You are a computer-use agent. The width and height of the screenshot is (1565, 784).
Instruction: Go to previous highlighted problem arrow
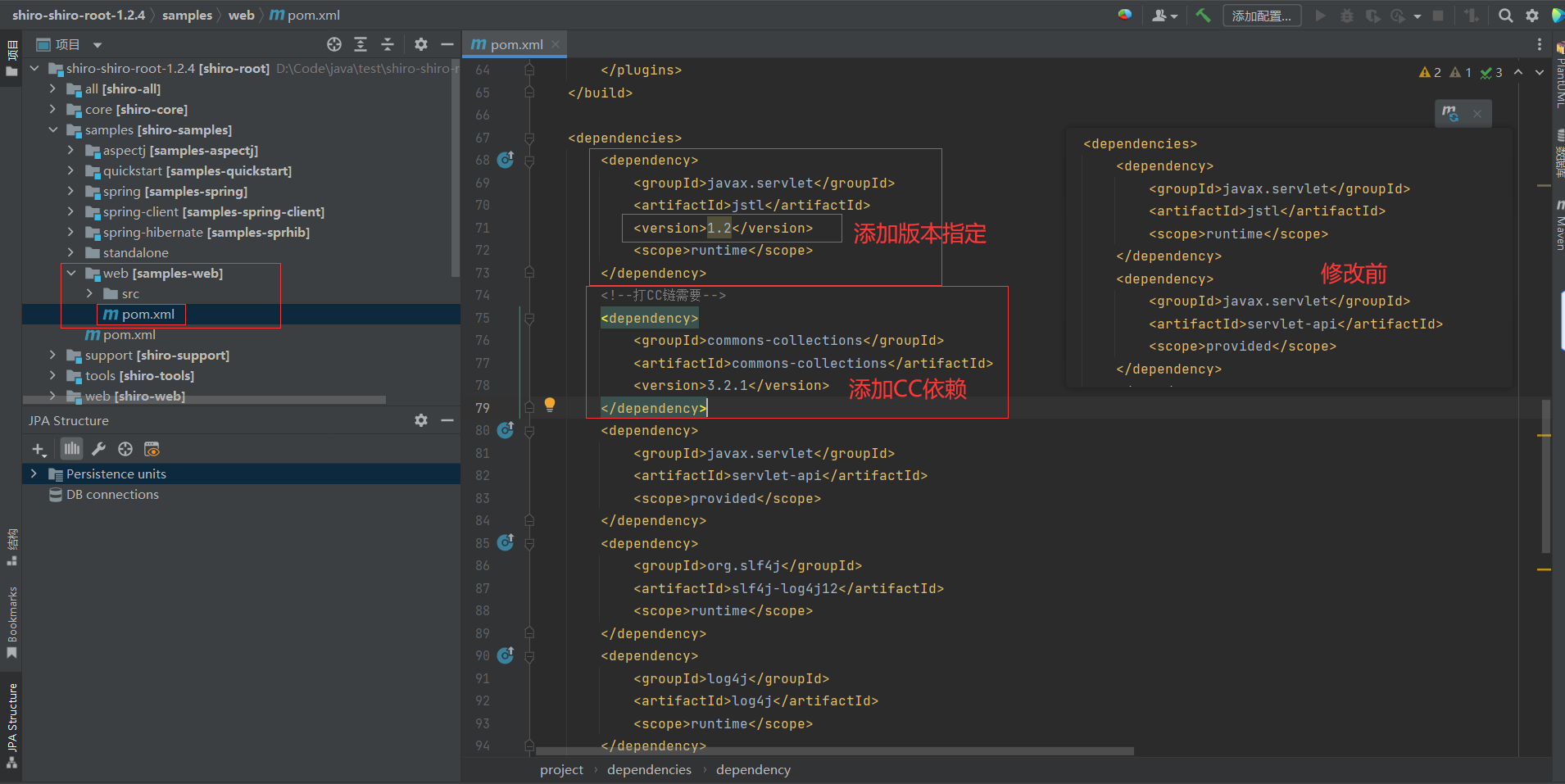[1518, 72]
